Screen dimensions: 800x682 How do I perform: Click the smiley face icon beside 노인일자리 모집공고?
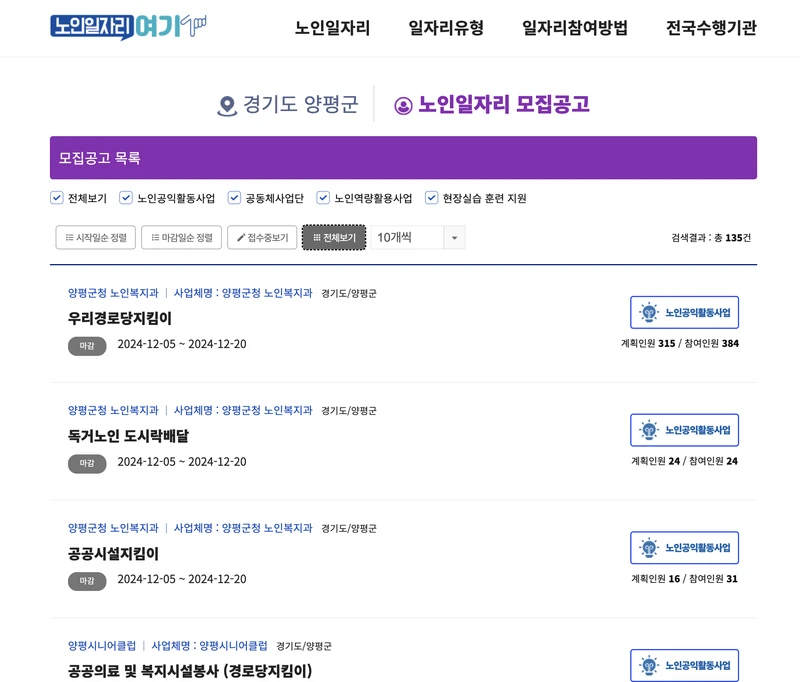[x=404, y=102]
